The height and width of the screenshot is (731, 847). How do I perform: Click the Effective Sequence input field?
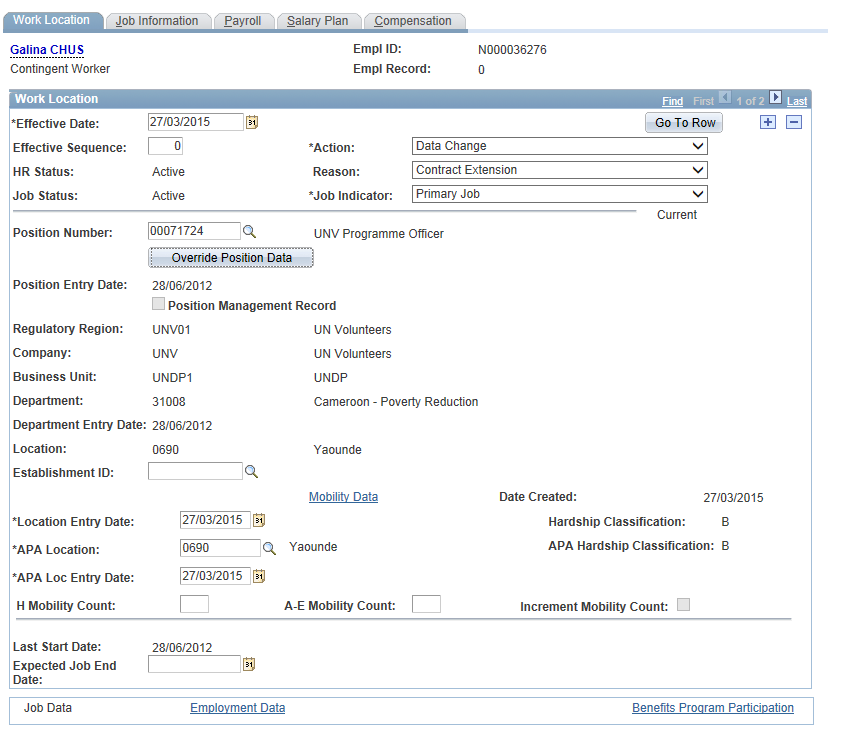[165, 146]
